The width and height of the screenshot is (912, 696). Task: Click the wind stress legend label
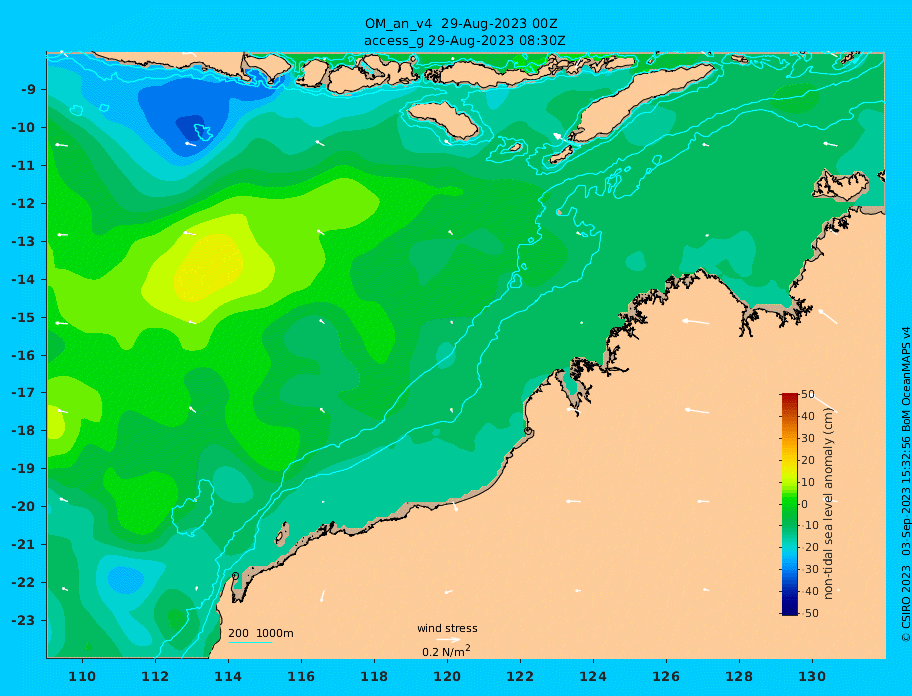tap(447, 629)
